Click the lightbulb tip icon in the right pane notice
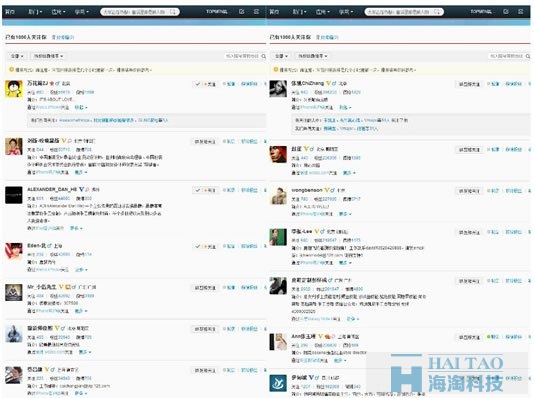Image resolution: width=534 pixels, height=398 pixels. point(276,69)
